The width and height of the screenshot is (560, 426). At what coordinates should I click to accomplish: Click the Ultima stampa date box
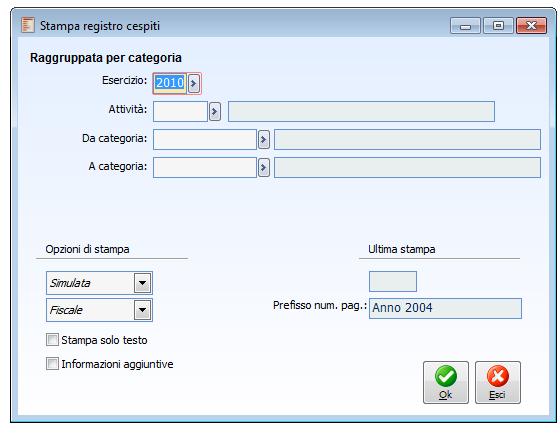click(393, 281)
